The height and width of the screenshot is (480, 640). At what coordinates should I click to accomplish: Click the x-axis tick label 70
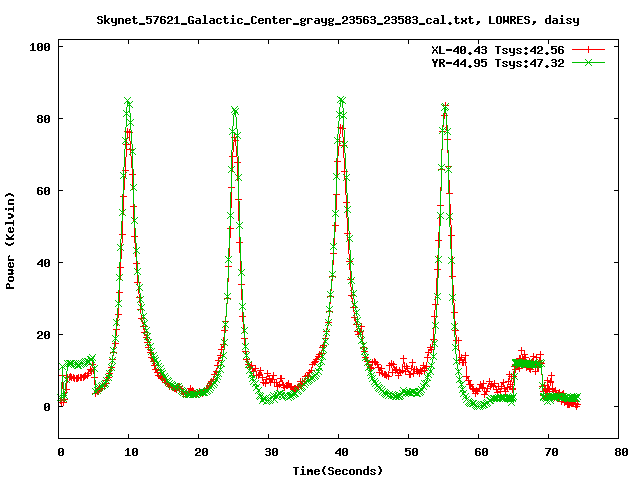click(x=551, y=452)
